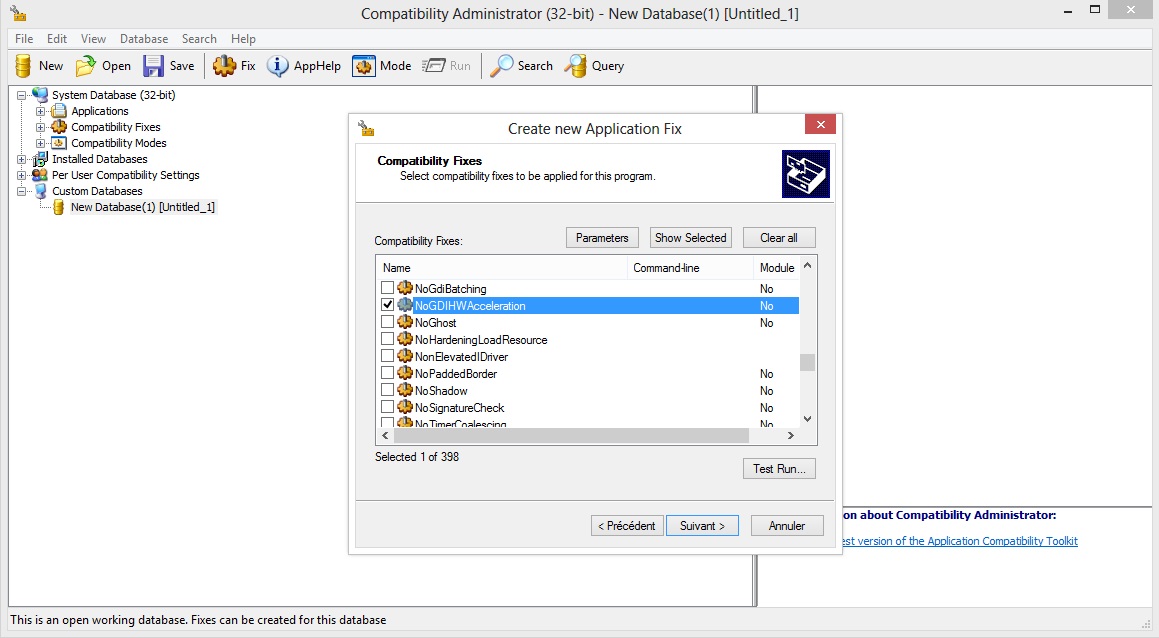This screenshot has width=1159, height=638.
Task: Collapse the System Database (32-bit) node
Action: tap(21, 95)
